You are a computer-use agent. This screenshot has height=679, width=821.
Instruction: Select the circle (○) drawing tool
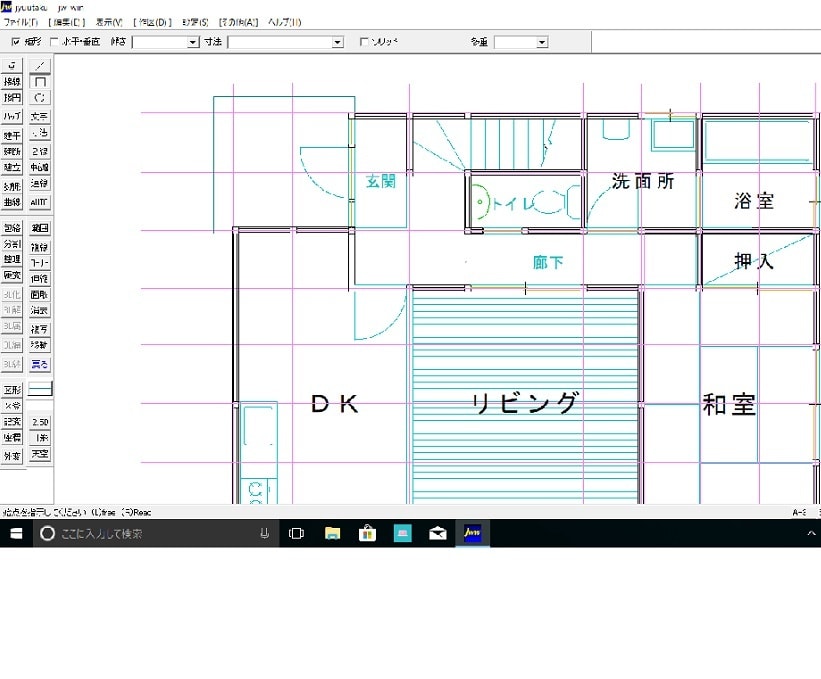pyautogui.click(x=40, y=98)
